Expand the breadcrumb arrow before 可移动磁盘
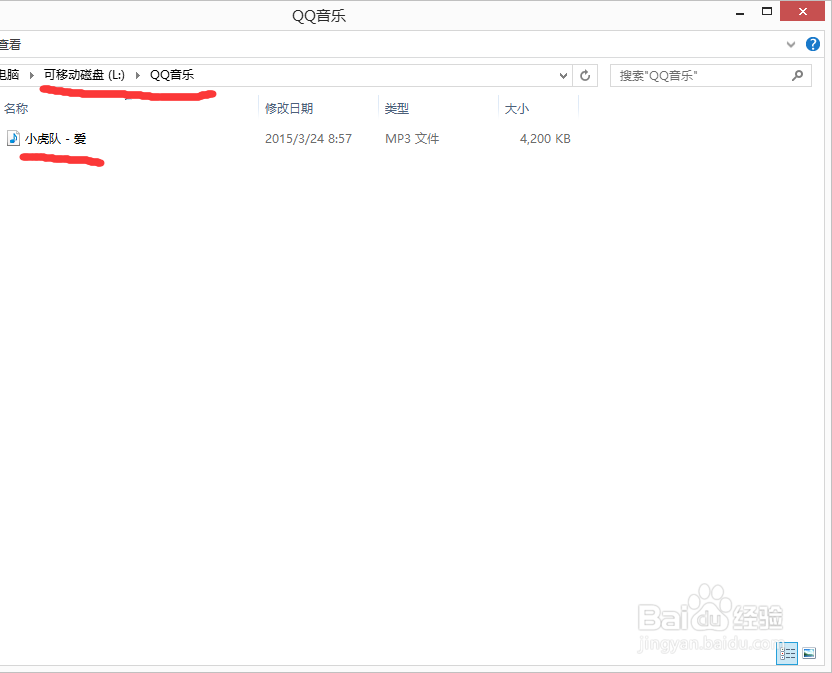This screenshot has height=673, width=832. (32, 75)
